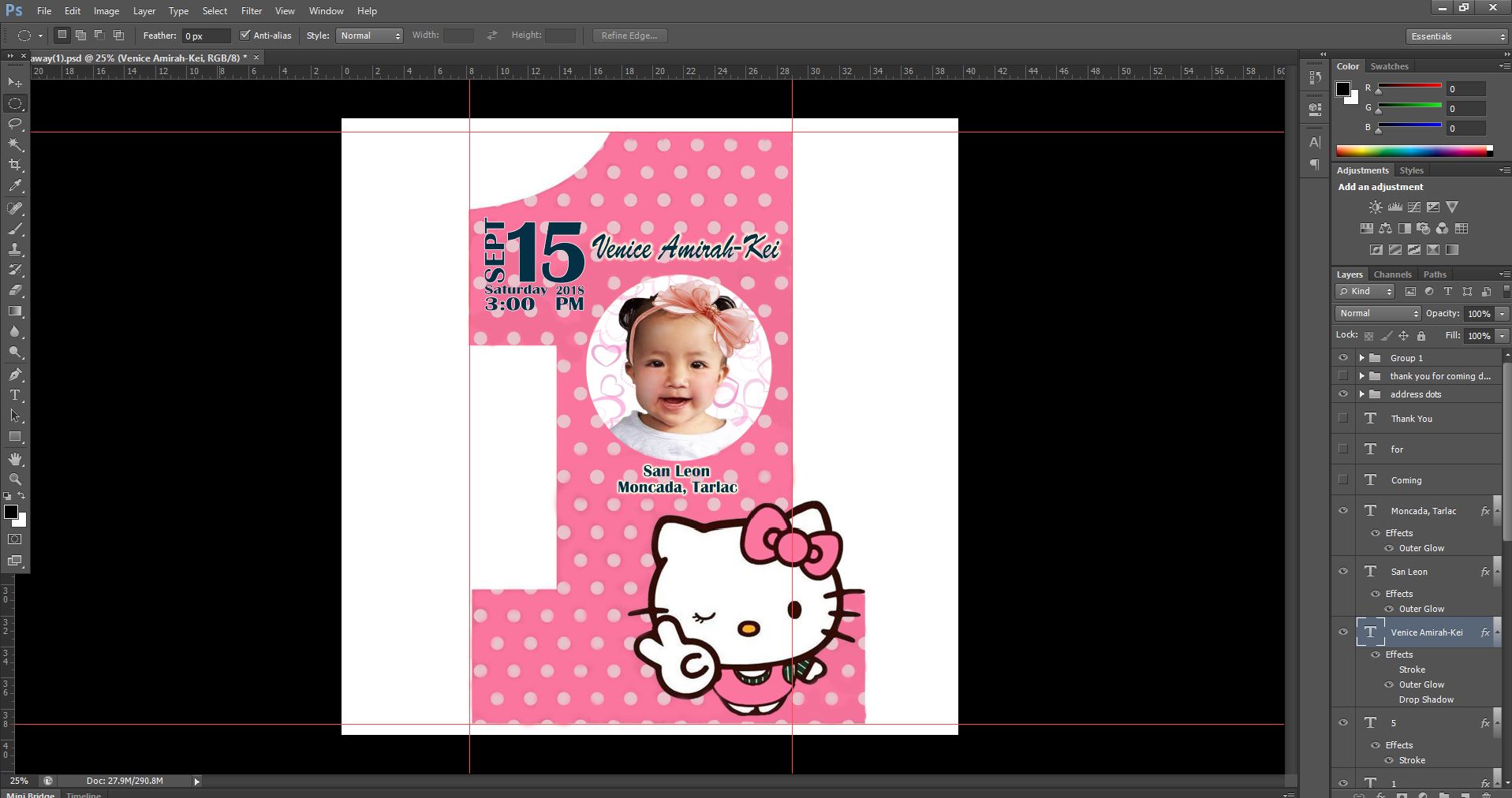This screenshot has width=1512, height=798.
Task: Select the Zoom tool
Action: coord(15,479)
